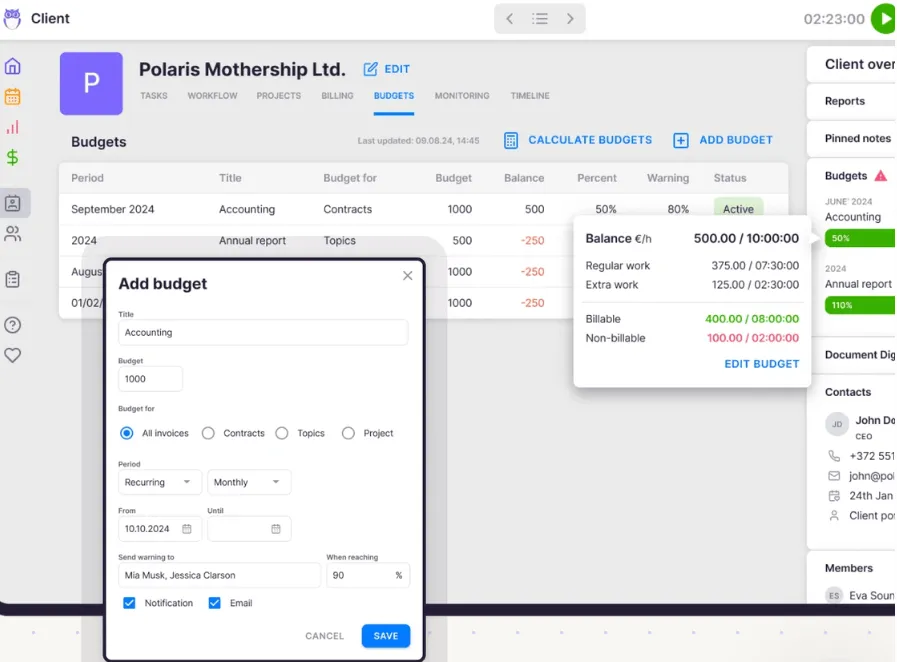Switch to the Tasks tab
Image resolution: width=897 pixels, height=662 pixels.
[x=154, y=96]
